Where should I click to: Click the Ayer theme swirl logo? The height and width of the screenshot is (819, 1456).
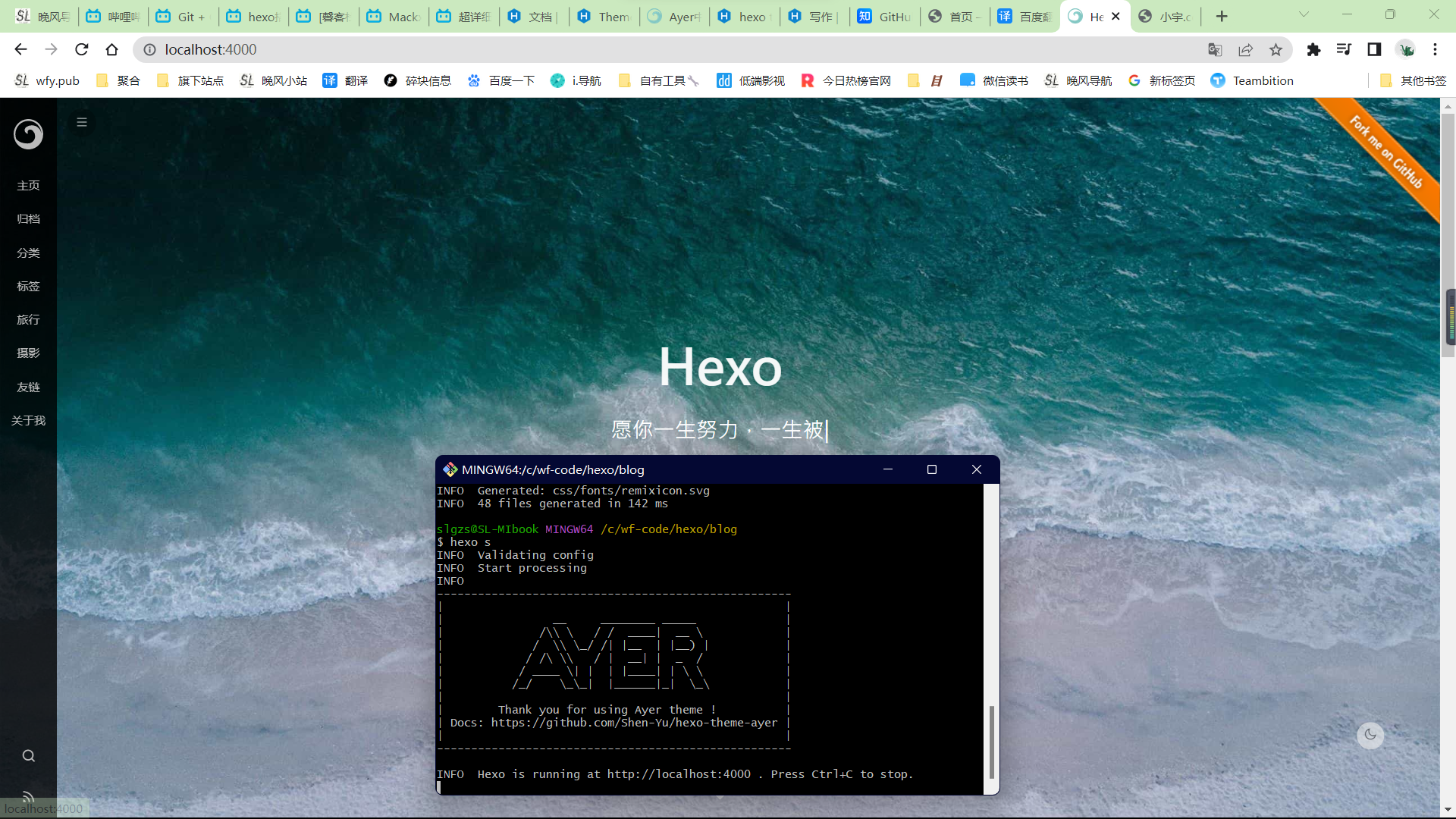coord(28,134)
